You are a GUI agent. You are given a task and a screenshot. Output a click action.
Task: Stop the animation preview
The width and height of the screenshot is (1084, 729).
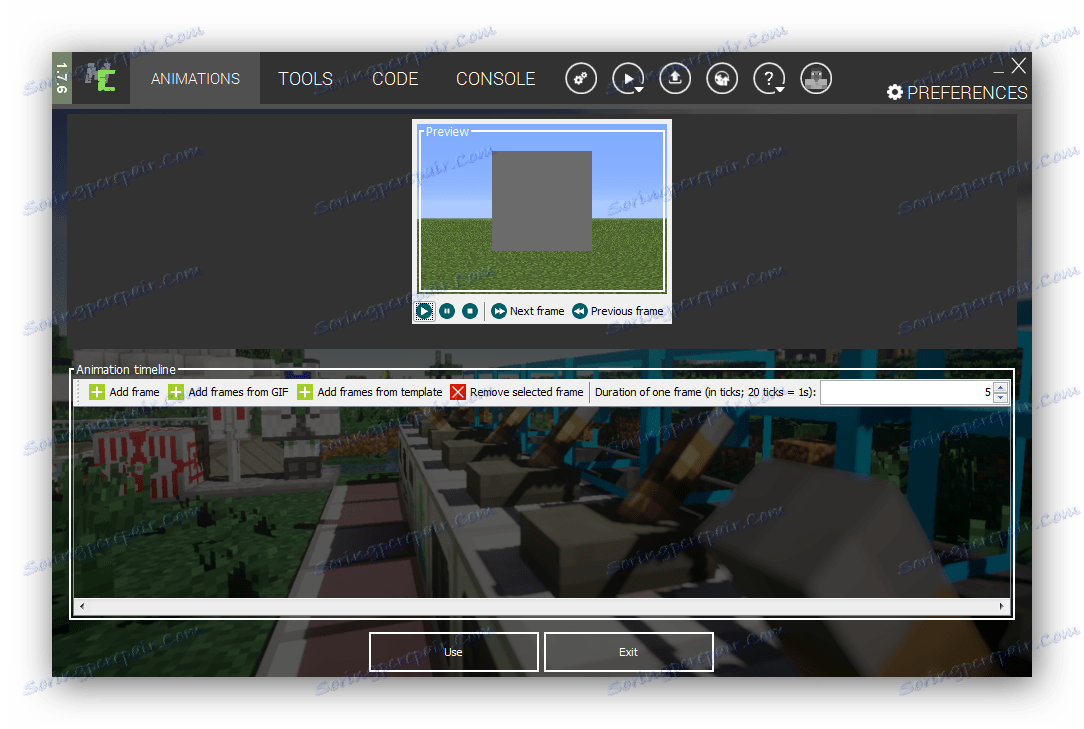470,311
